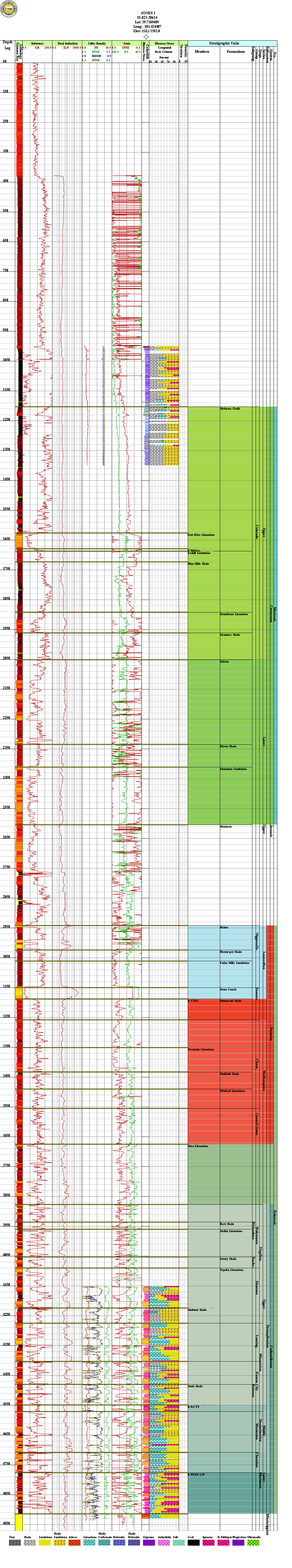292x1568 pixels.
Task: Click the Fort Hays Limestone member label
Action: pyautogui.click(x=201, y=535)
